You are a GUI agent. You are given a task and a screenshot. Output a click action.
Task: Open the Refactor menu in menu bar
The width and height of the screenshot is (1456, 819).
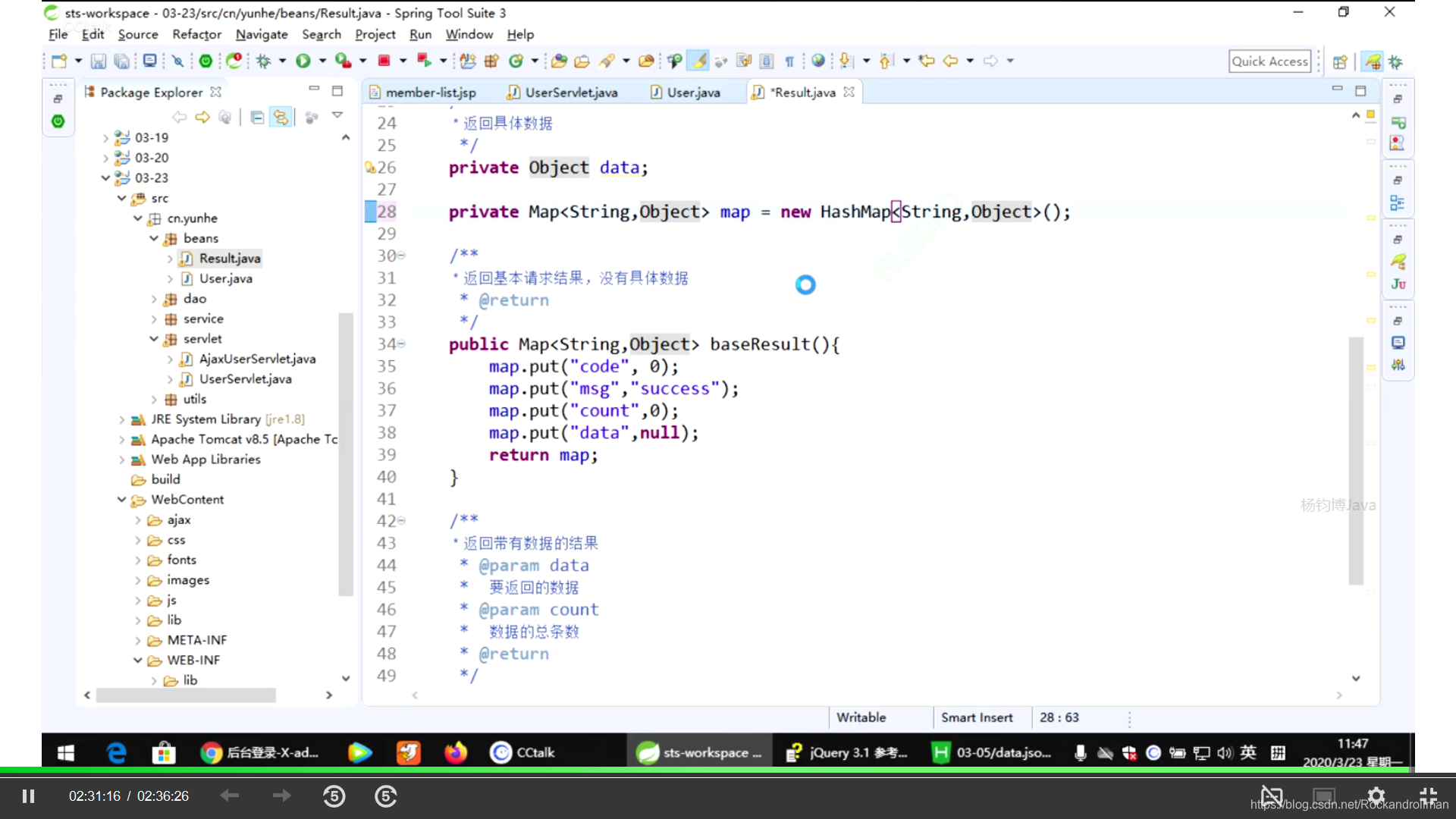(197, 34)
